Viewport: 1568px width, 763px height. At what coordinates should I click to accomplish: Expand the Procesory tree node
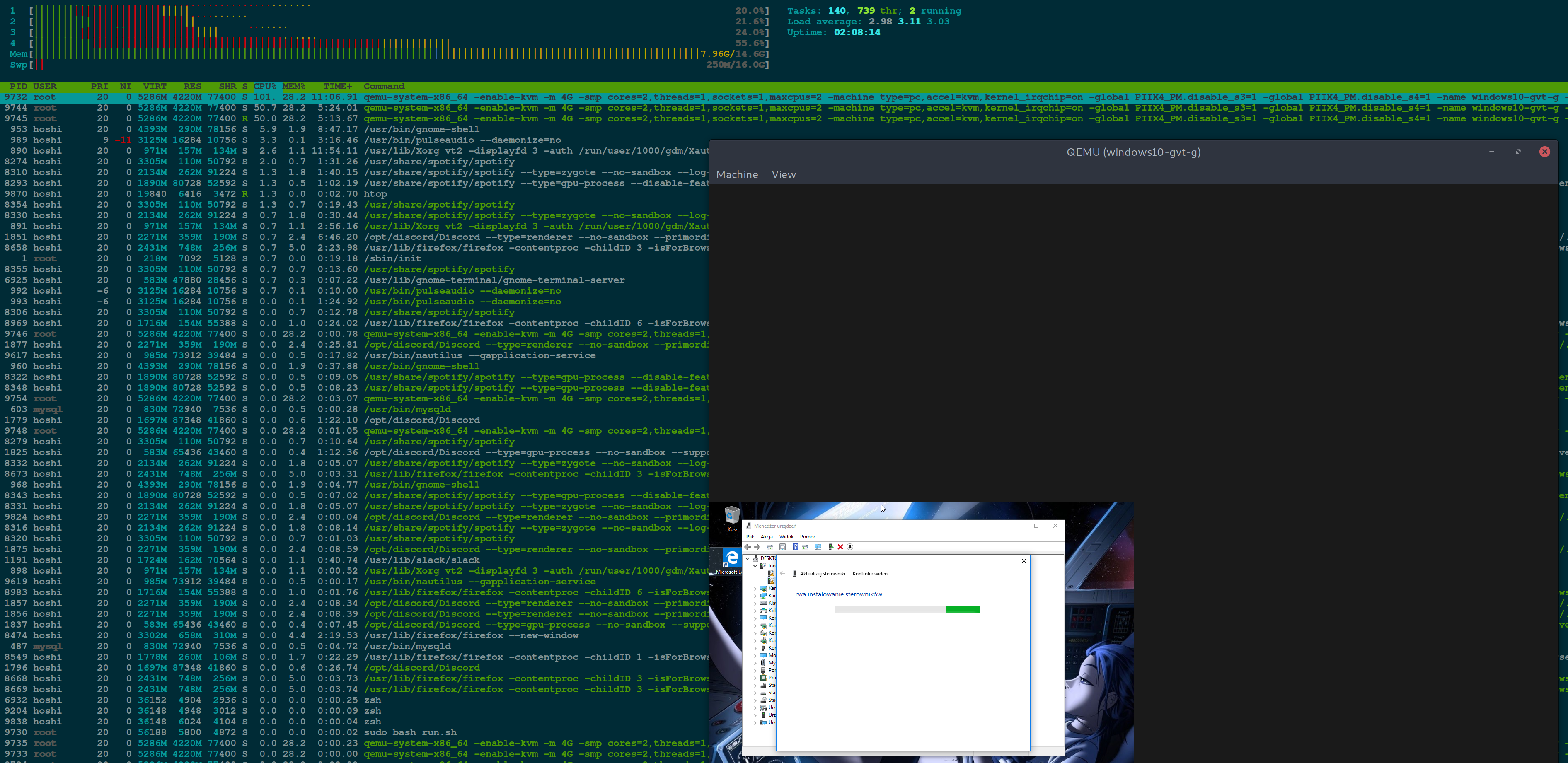[755, 677]
